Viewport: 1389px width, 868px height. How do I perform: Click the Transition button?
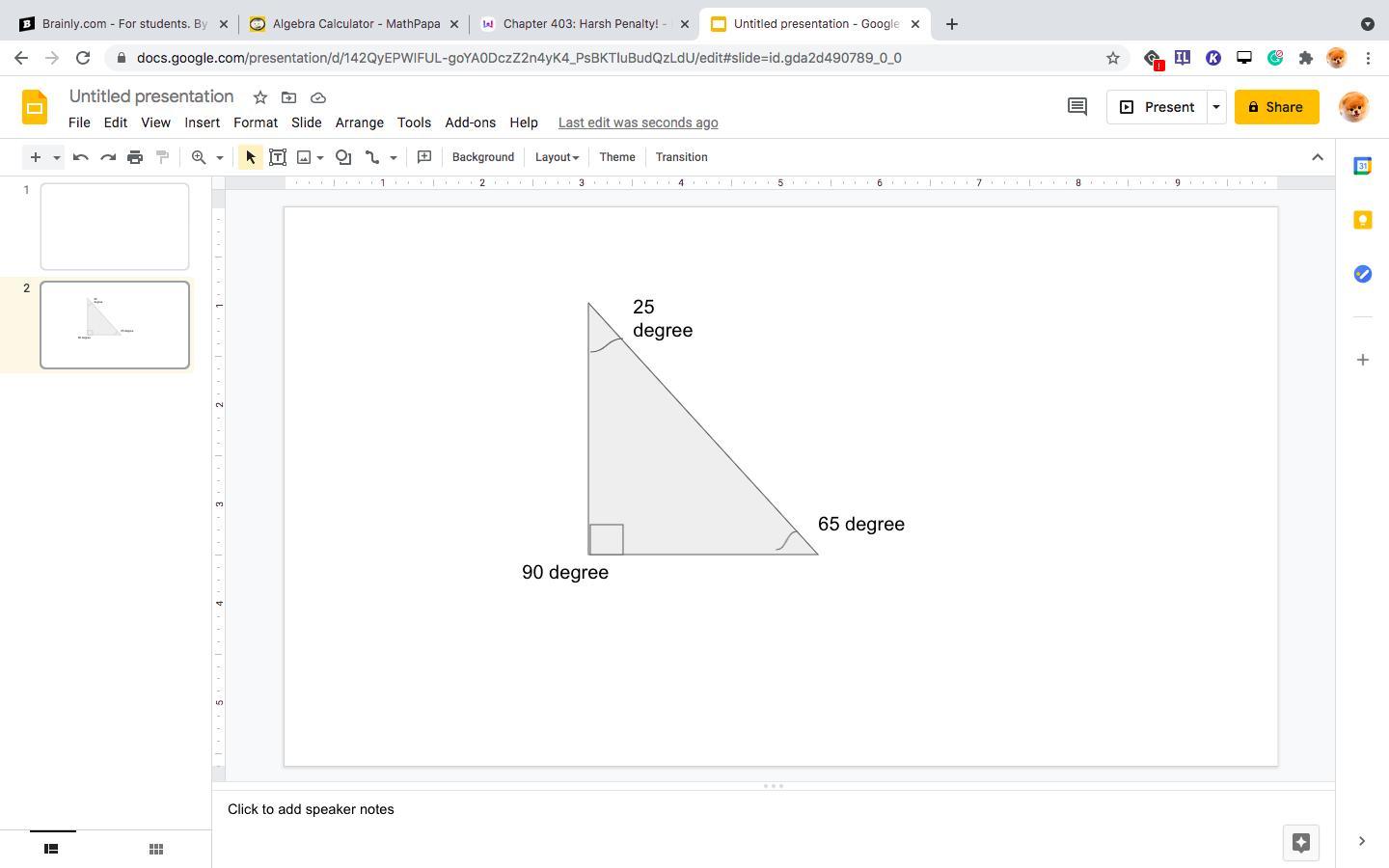click(x=682, y=157)
